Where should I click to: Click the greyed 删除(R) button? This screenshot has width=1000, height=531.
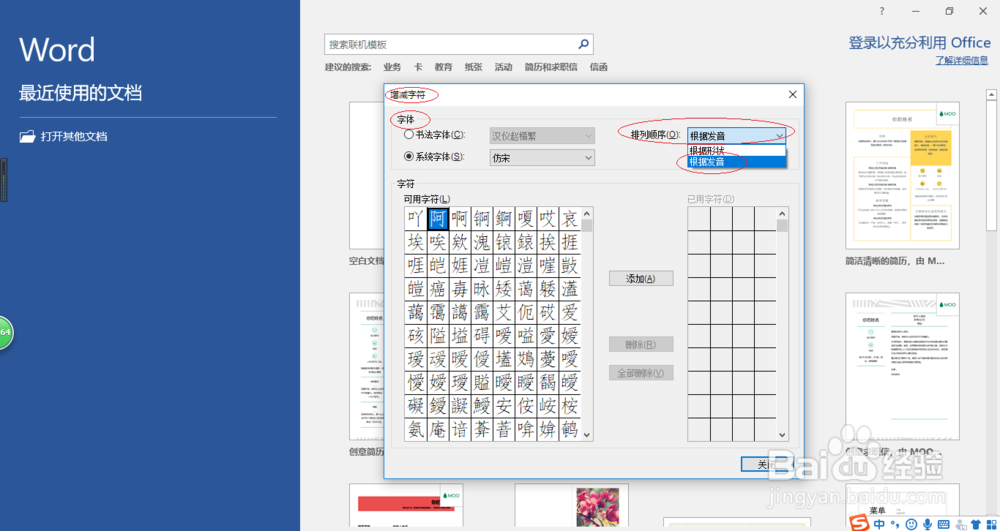[x=641, y=345]
